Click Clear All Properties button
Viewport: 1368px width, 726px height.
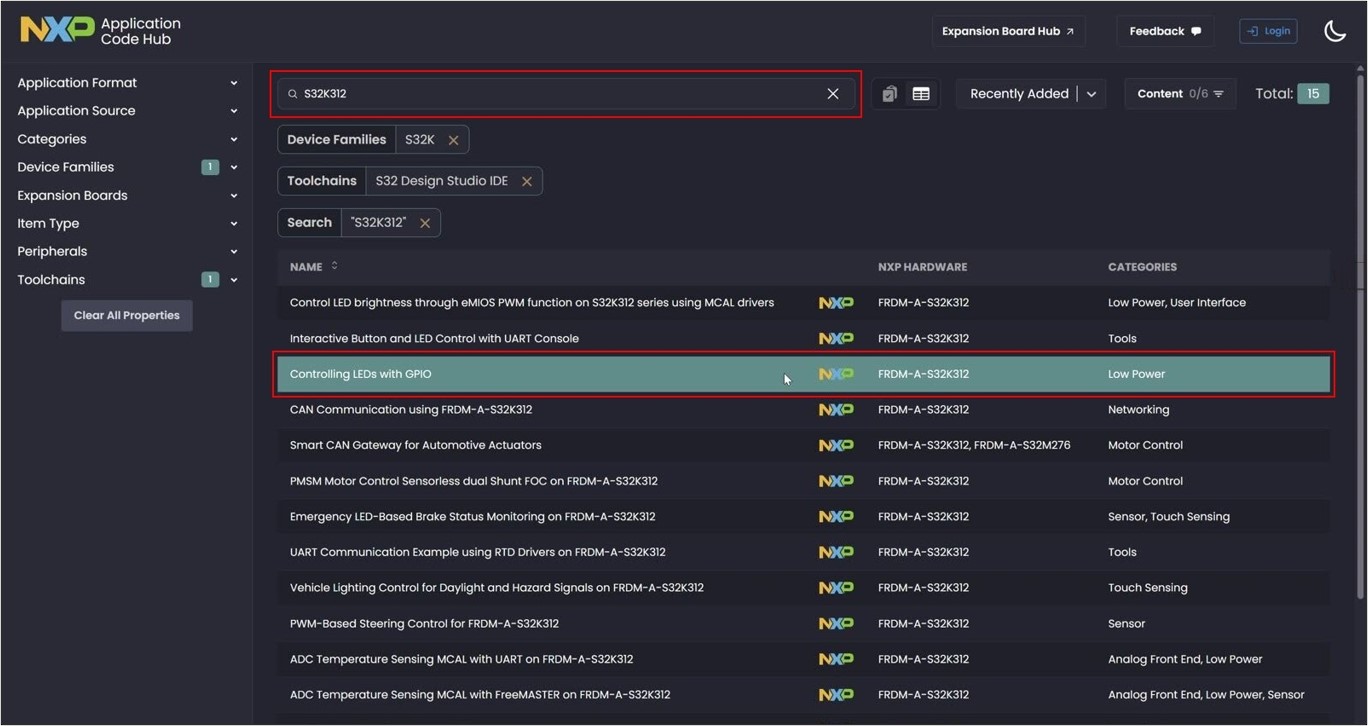(126, 315)
